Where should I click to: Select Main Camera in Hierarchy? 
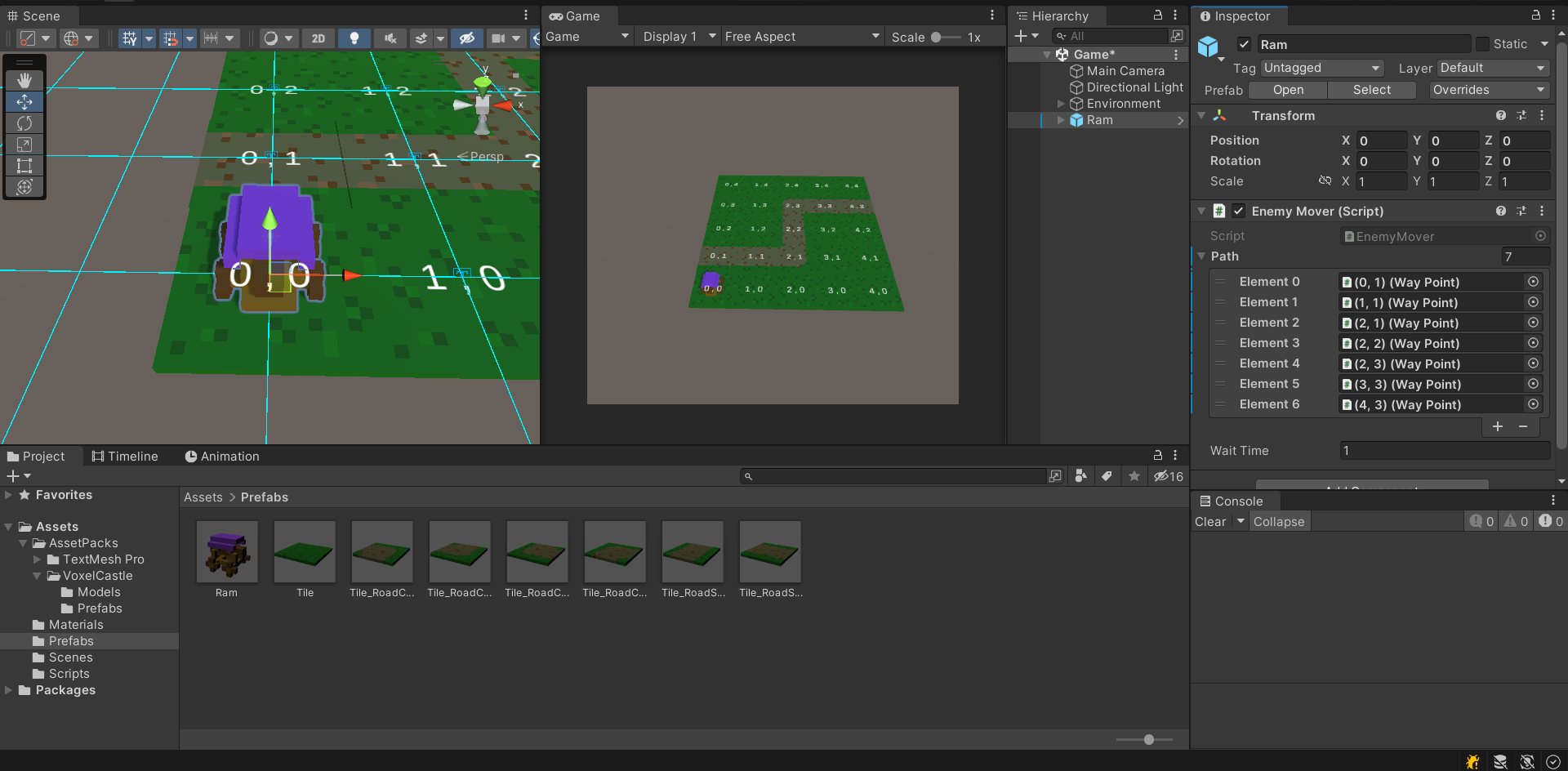tap(1125, 71)
